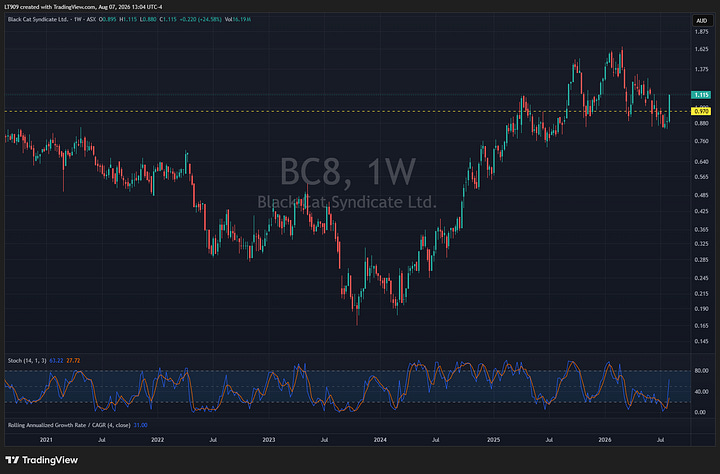Click the '2023' time axis label

tap(269, 440)
